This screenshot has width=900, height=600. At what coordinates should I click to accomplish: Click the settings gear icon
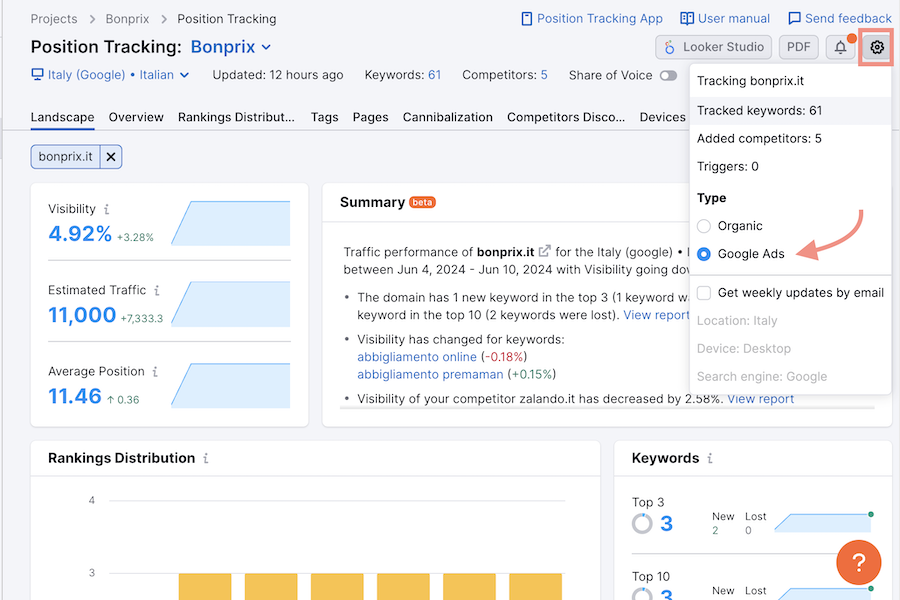click(877, 47)
